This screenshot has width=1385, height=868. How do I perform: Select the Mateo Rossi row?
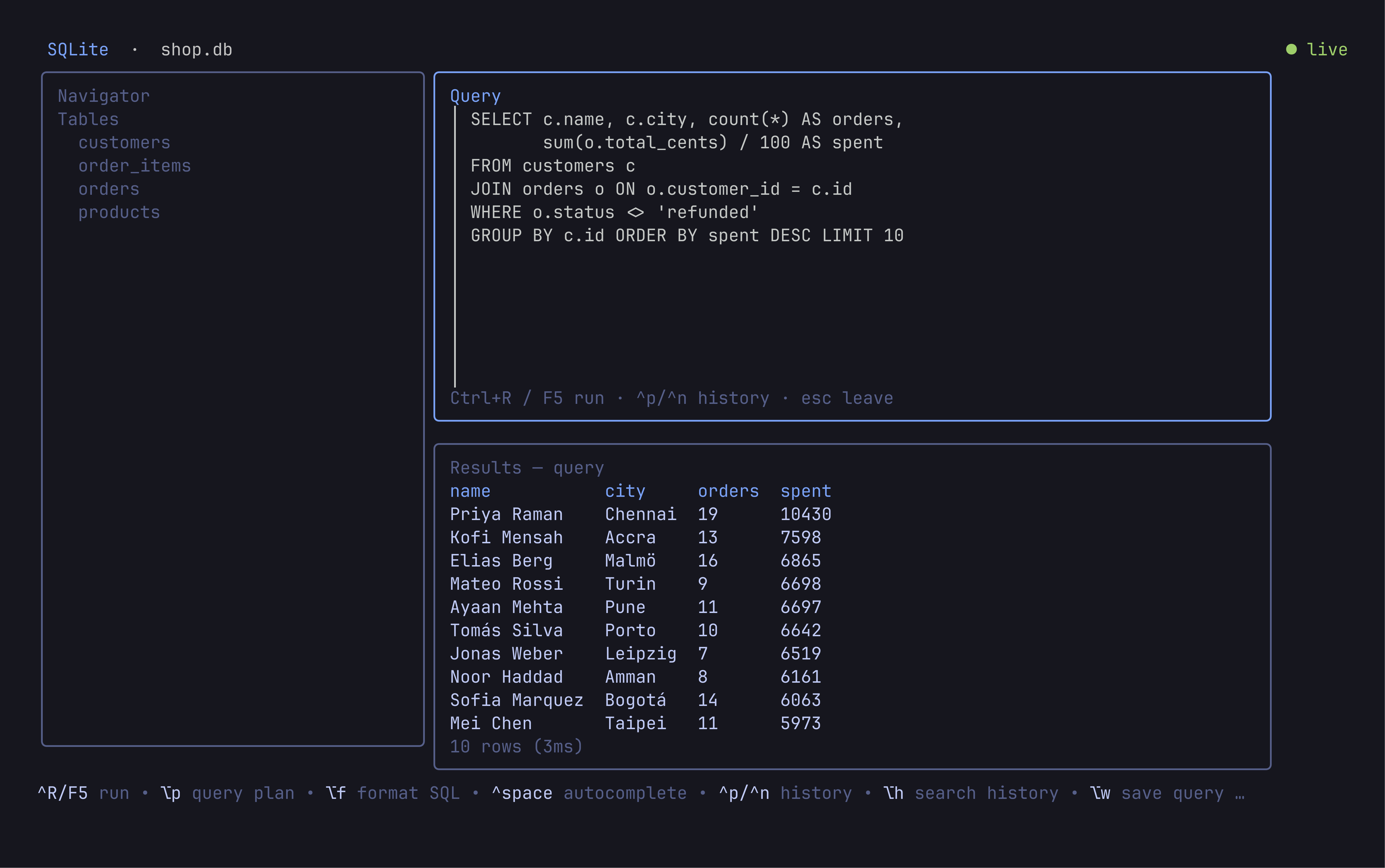[635, 584]
